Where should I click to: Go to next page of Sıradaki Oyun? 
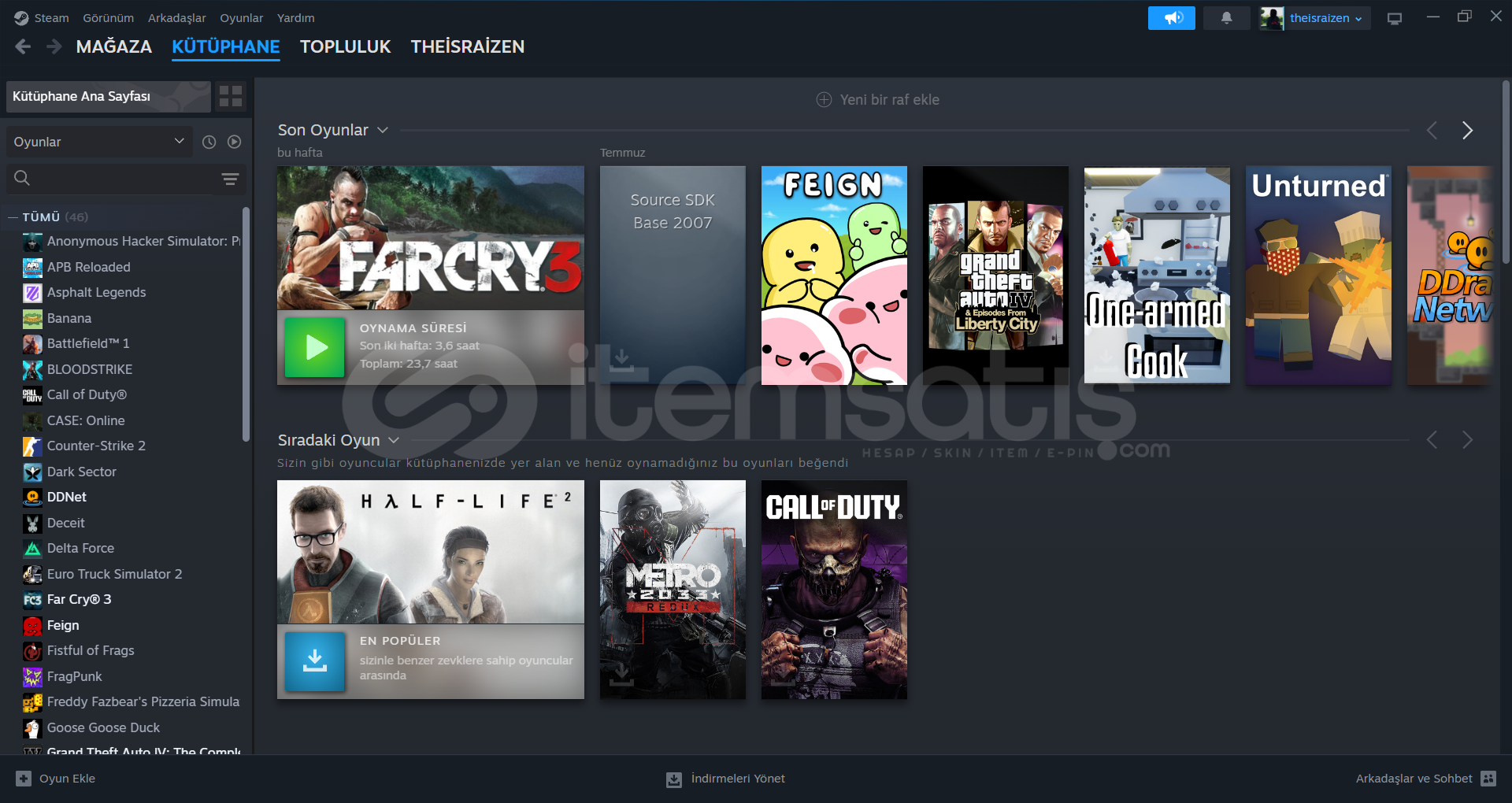[x=1467, y=440]
